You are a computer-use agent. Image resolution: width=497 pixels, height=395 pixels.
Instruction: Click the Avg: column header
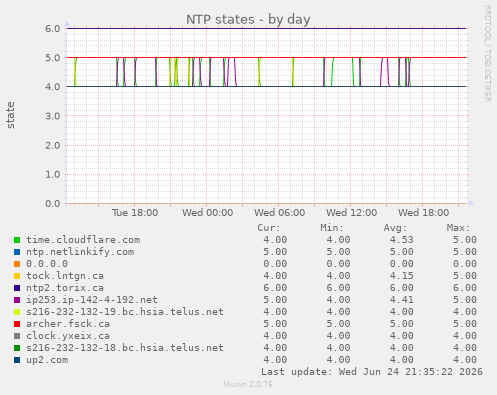point(395,228)
